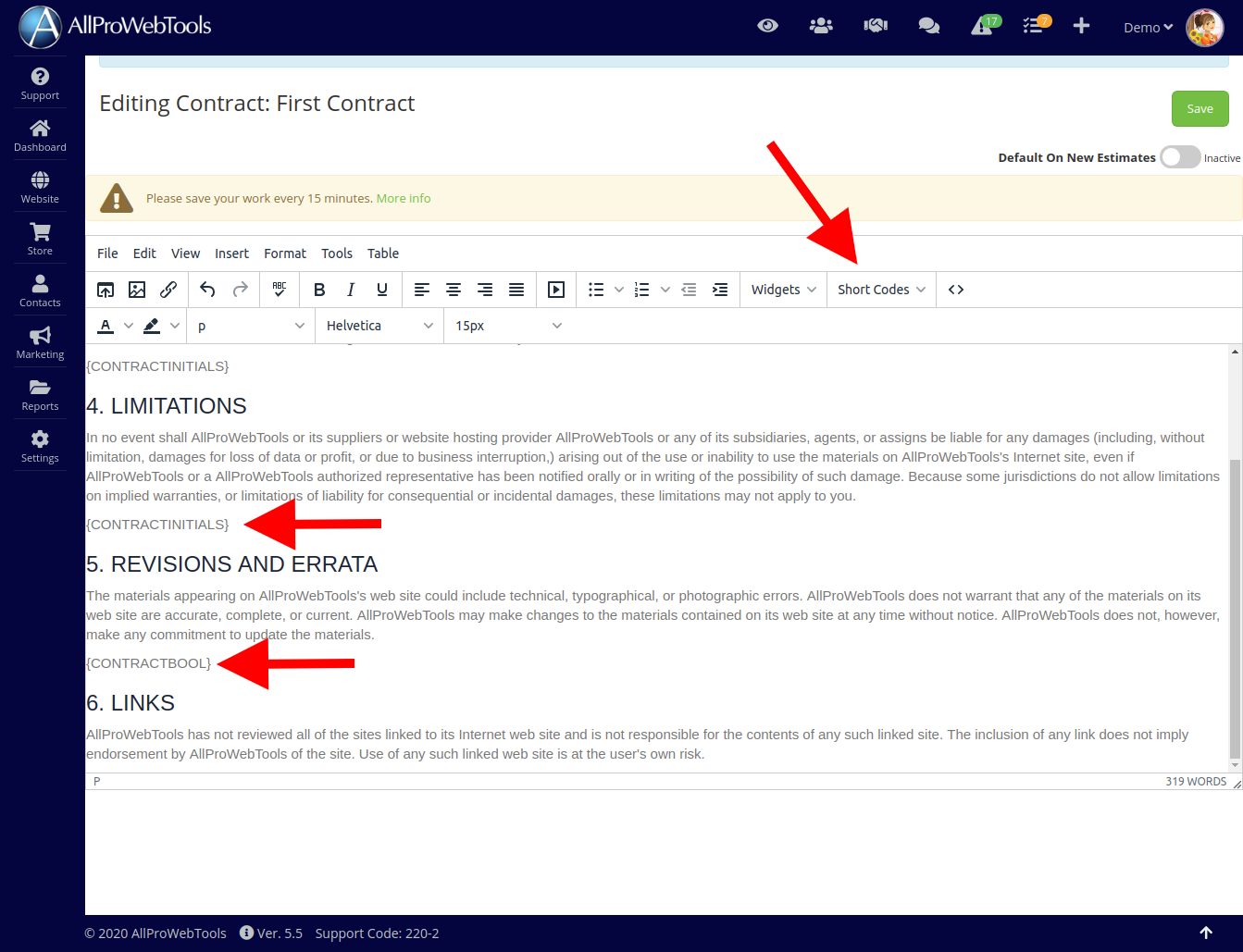The width and height of the screenshot is (1243, 952).
Task: Align text left
Action: point(422,290)
